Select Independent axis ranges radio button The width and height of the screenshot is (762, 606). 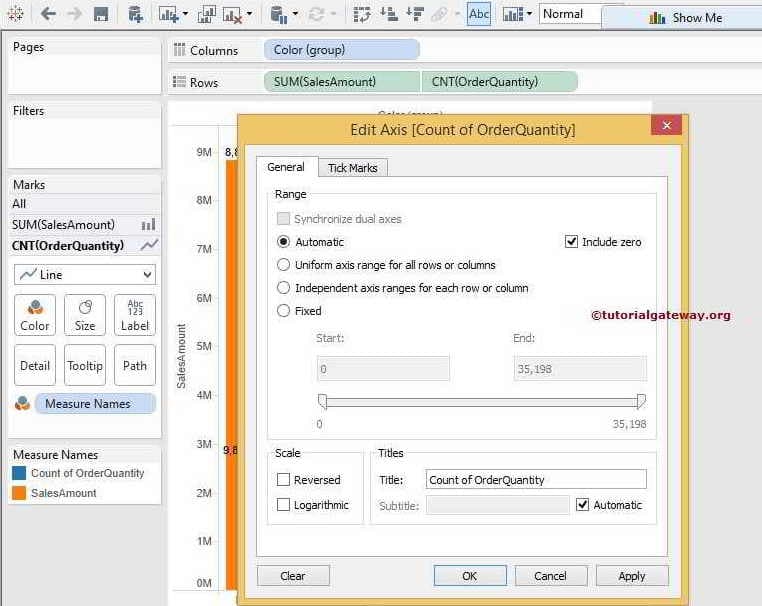coord(283,288)
